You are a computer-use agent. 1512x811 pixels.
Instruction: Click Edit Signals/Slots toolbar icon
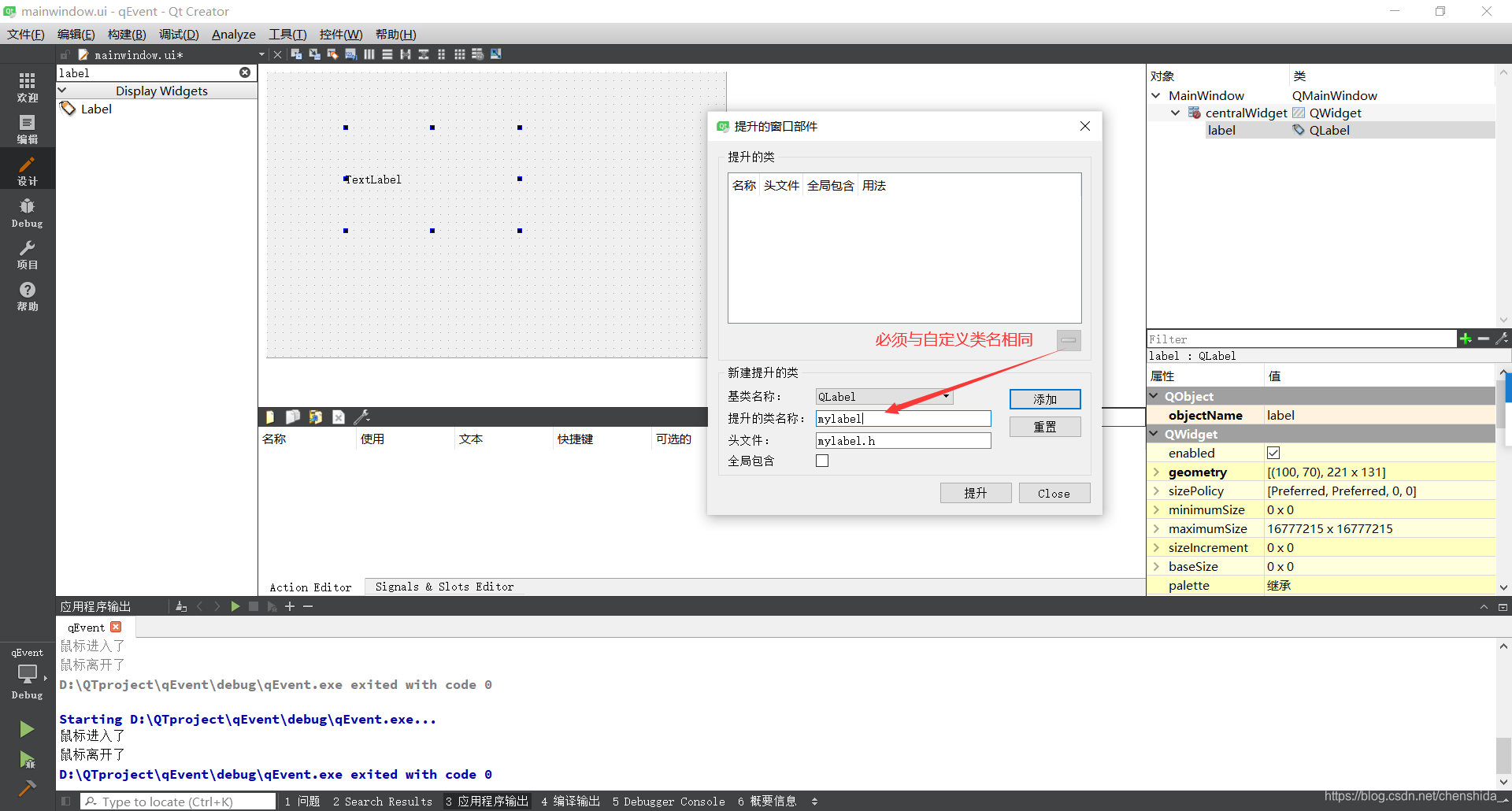[x=314, y=54]
